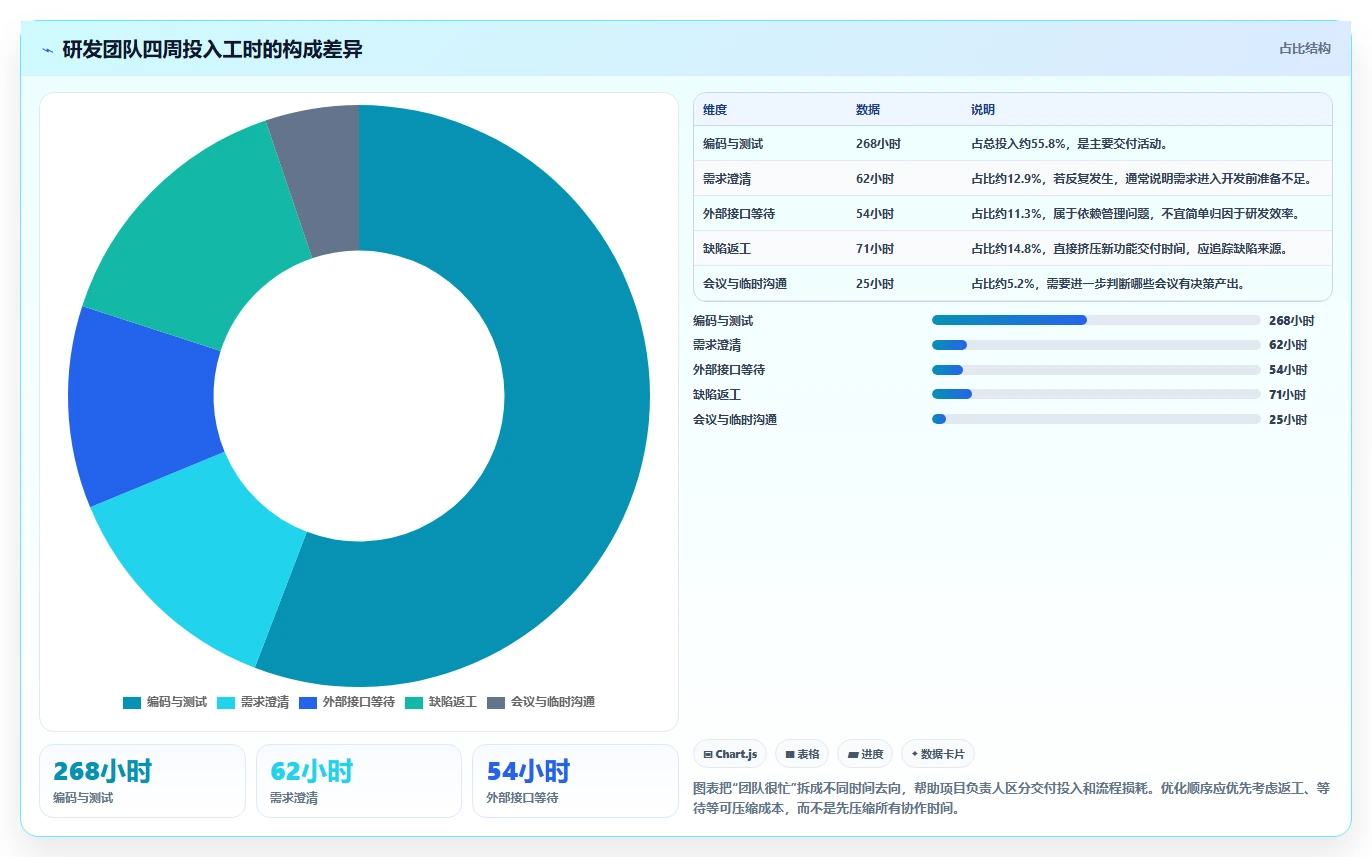The width and height of the screenshot is (1372, 857).
Task: Click the 71小时 value beside the progress bars
Action: point(1288,395)
